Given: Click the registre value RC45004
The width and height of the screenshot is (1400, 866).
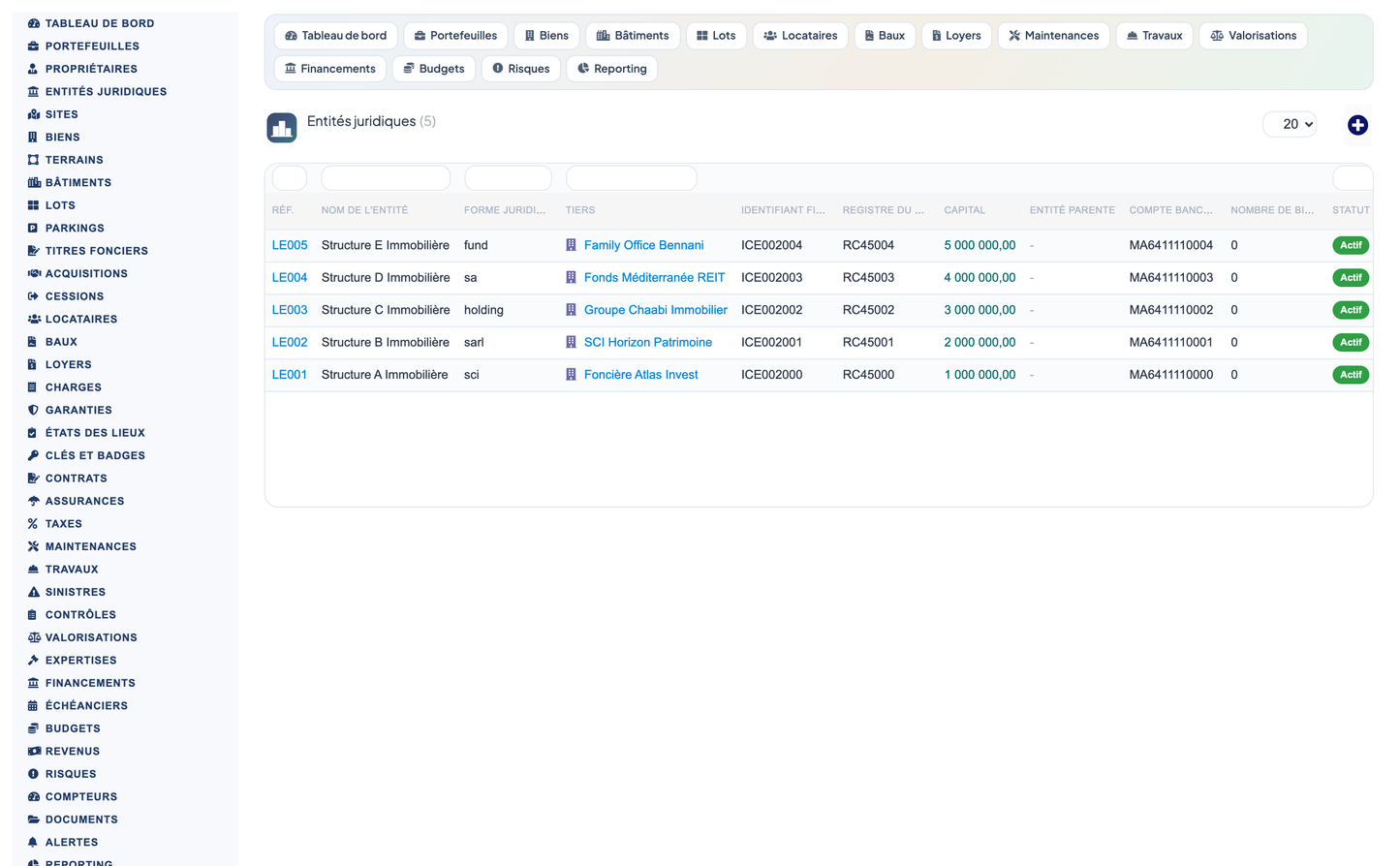Looking at the screenshot, I should click(868, 245).
